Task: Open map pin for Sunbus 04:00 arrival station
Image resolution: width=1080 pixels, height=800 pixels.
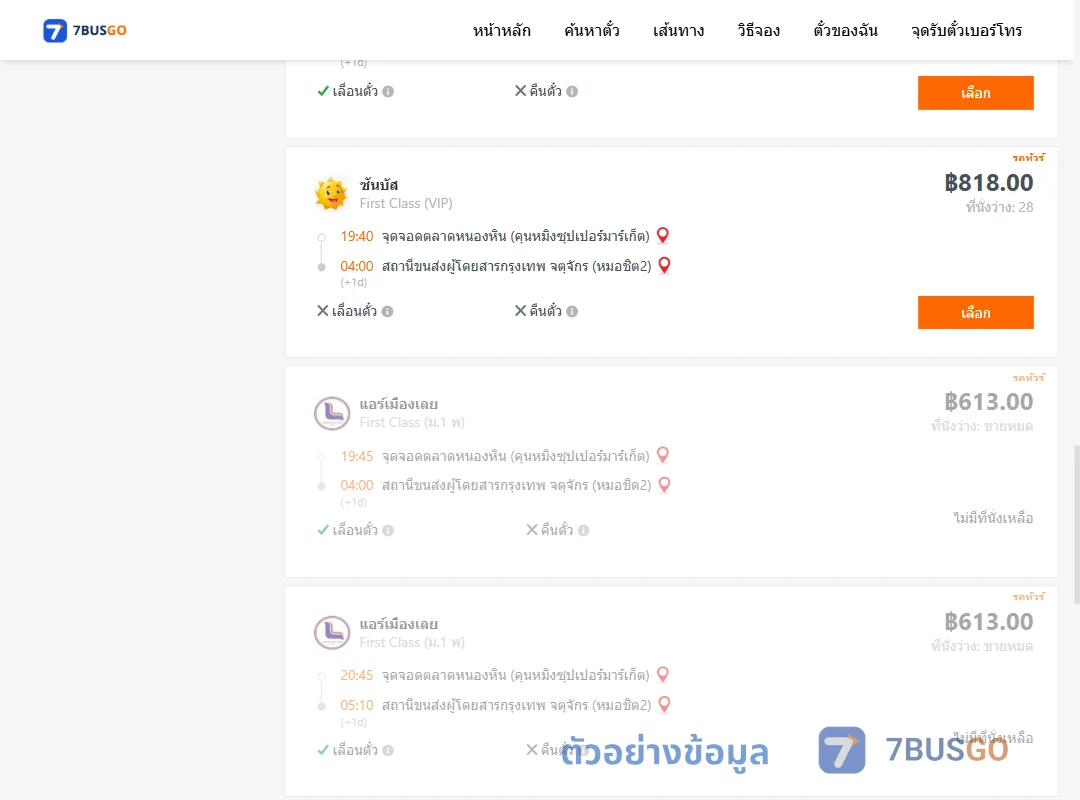Action: coord(665,265)
